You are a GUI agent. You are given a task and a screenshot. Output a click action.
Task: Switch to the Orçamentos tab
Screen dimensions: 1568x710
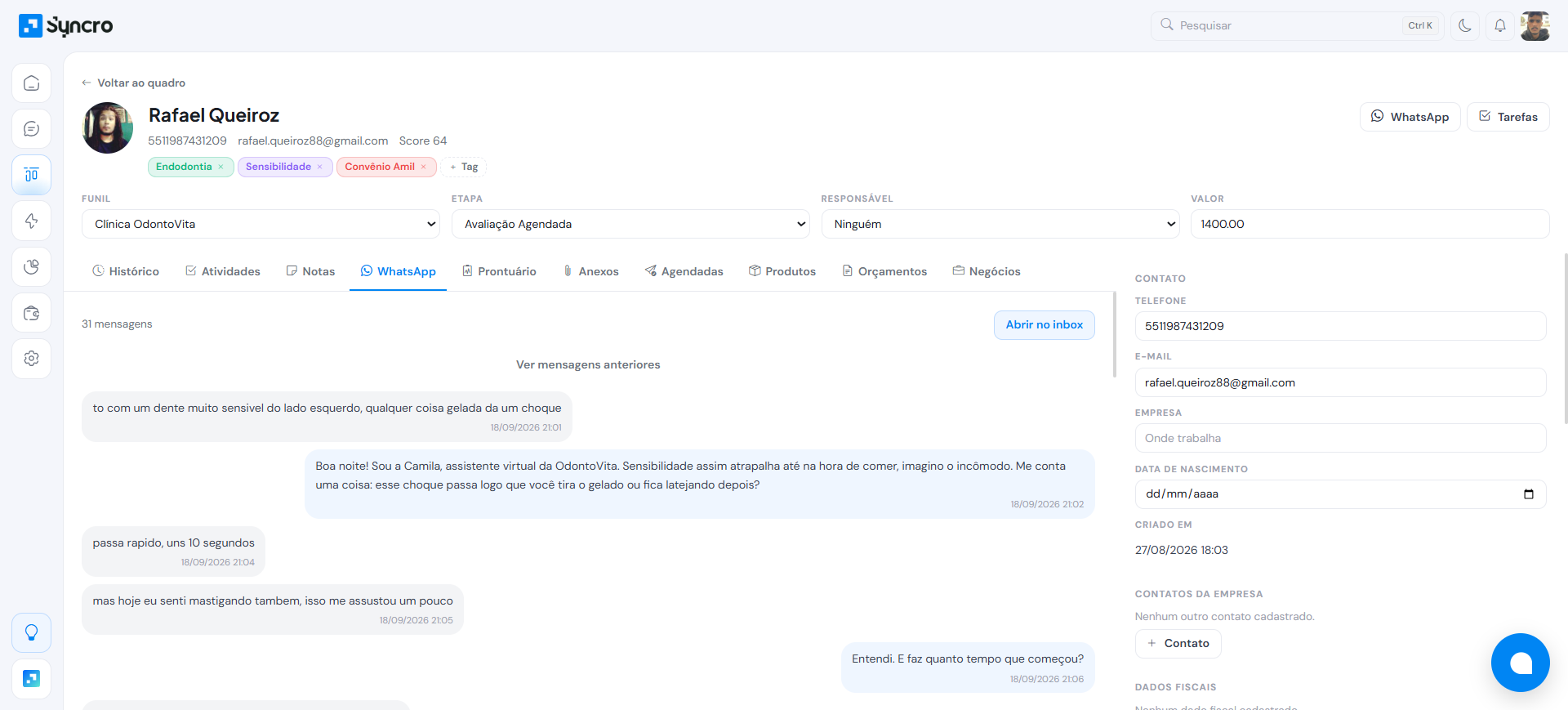(x=884, y=271)
